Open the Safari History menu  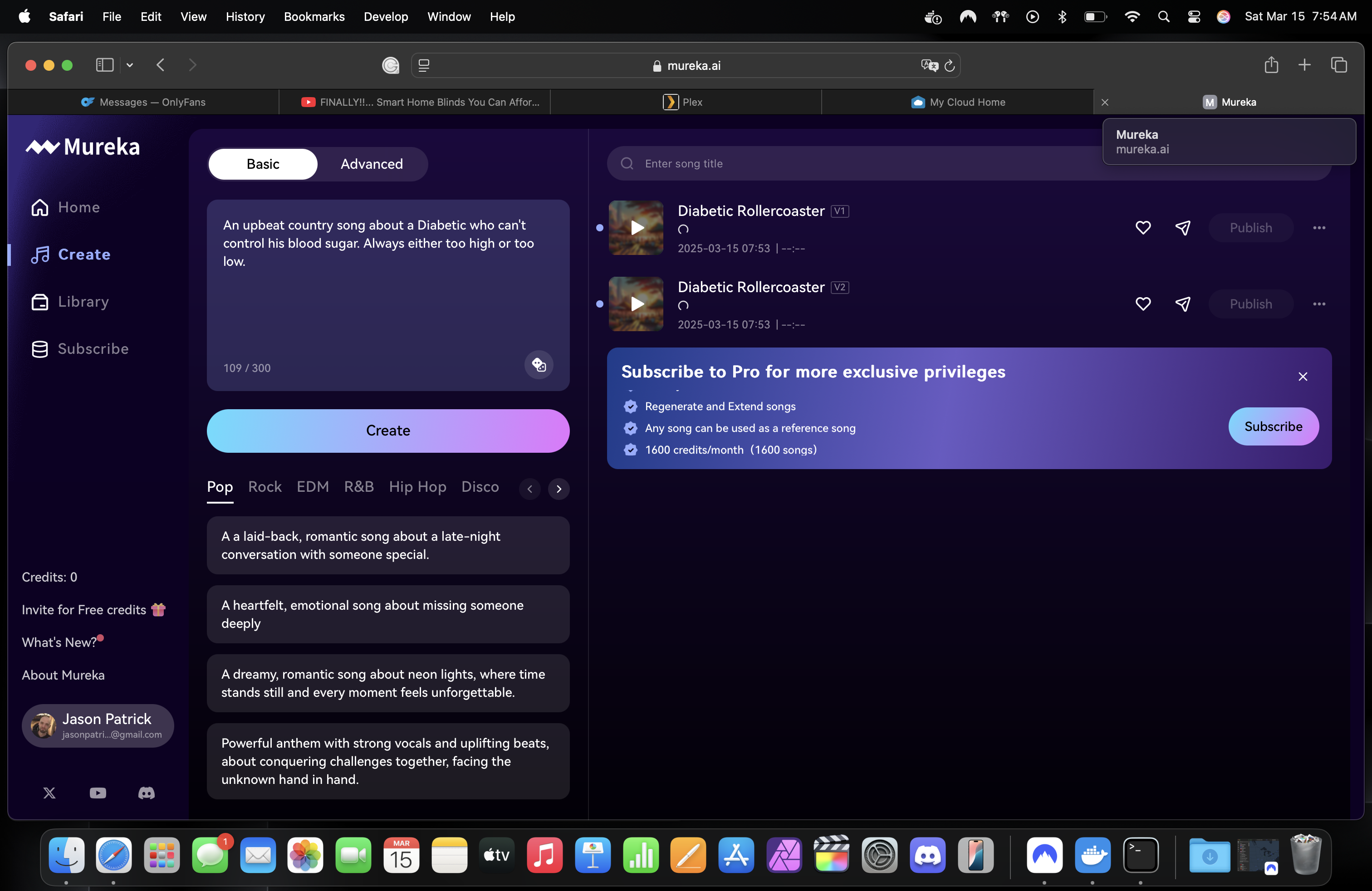point(245,17)
